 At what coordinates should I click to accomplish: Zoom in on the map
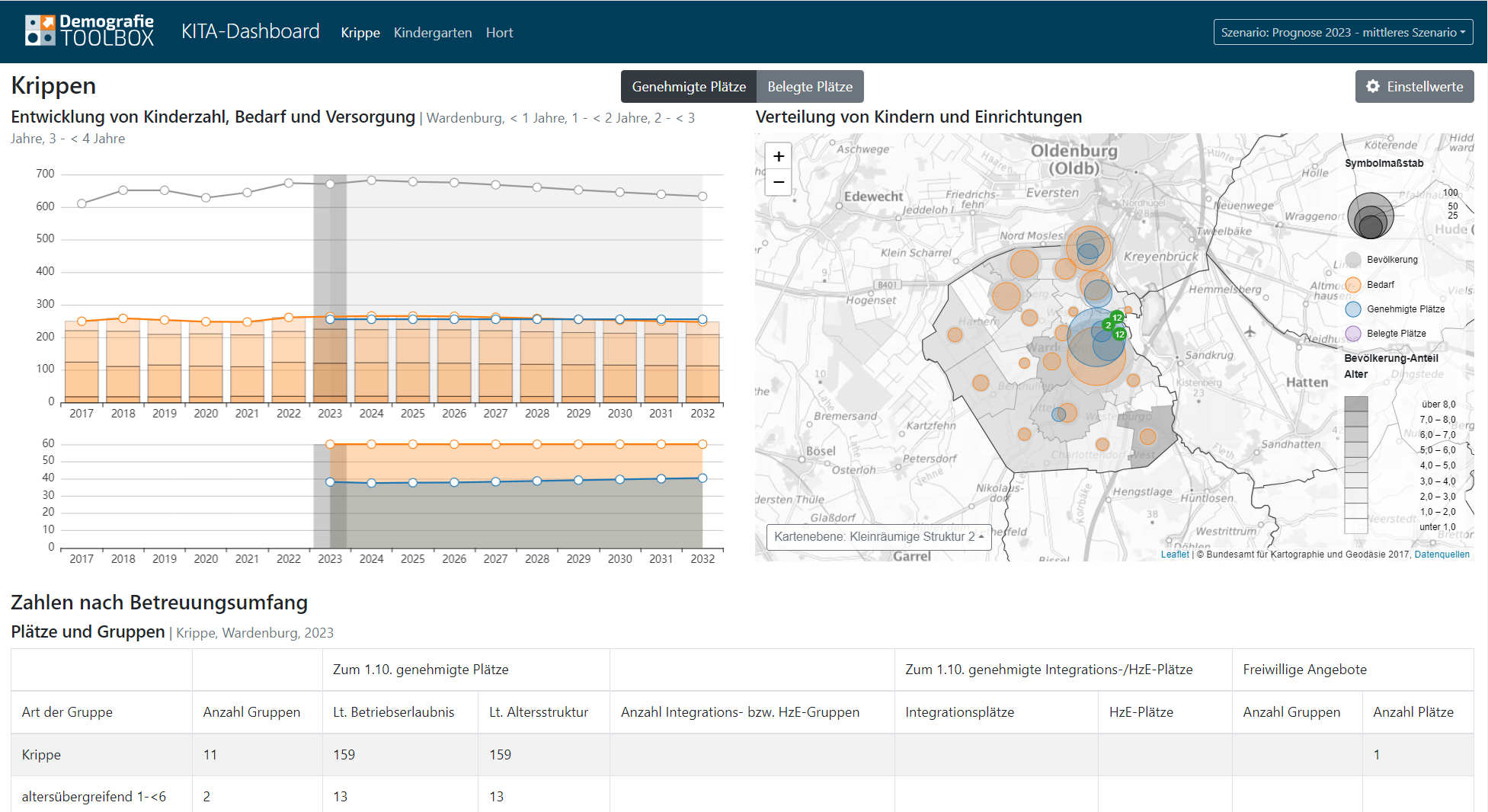click(x=778, y=156)
